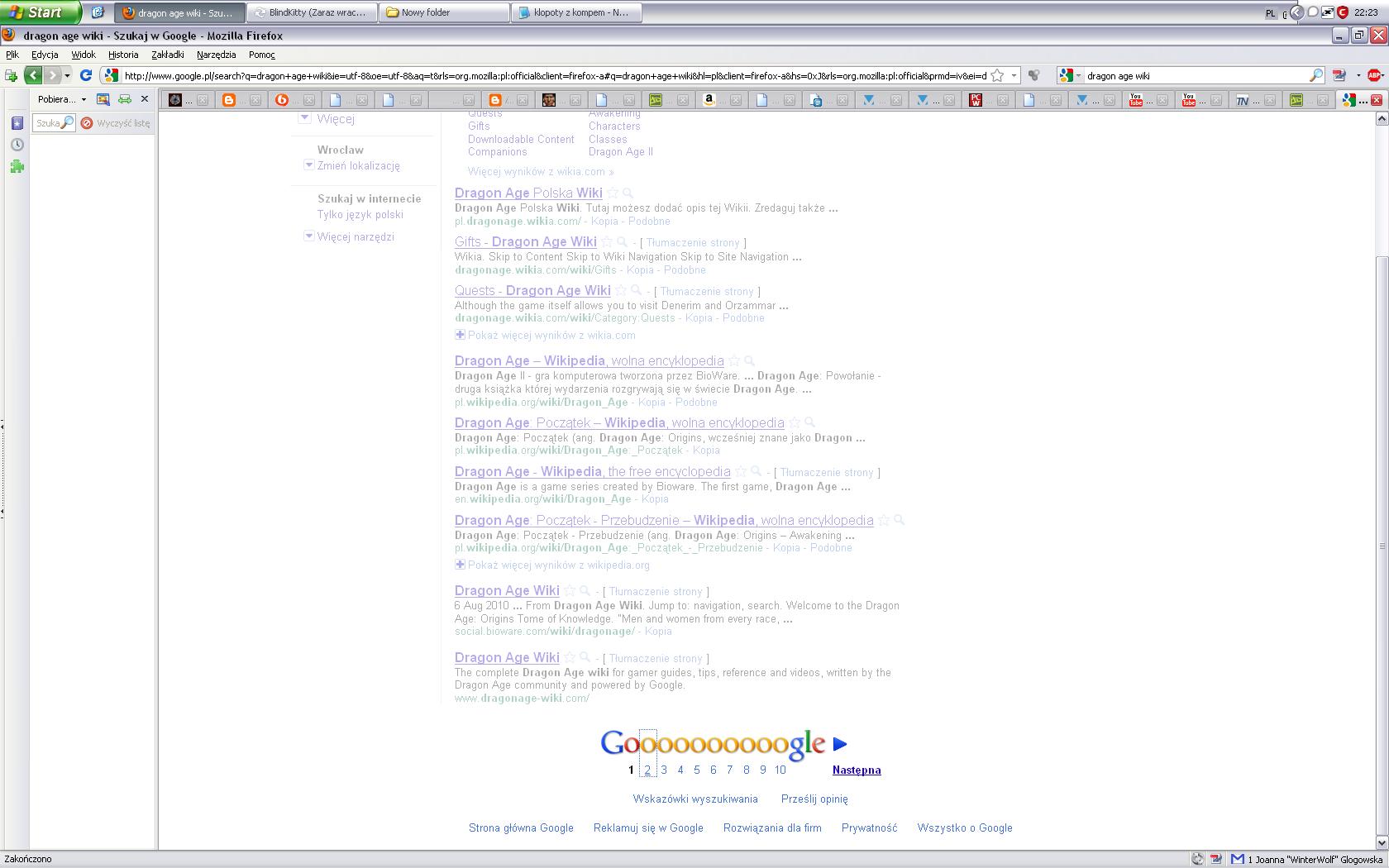1389x868 pixels.
Task: Click the circular arrows icon in the status bar
Action: point(1197,859)
